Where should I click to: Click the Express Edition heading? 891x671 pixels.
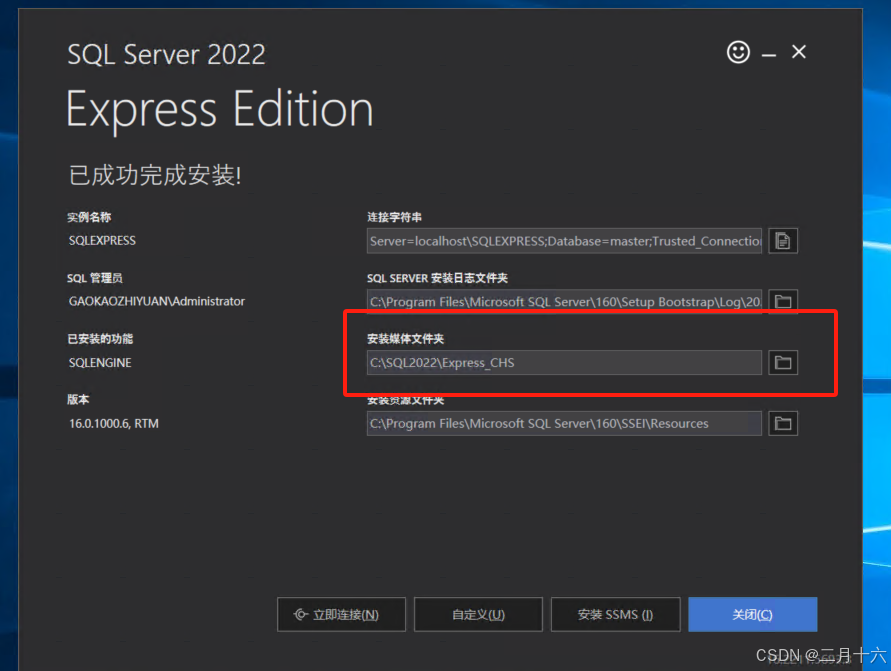point(220,110)
